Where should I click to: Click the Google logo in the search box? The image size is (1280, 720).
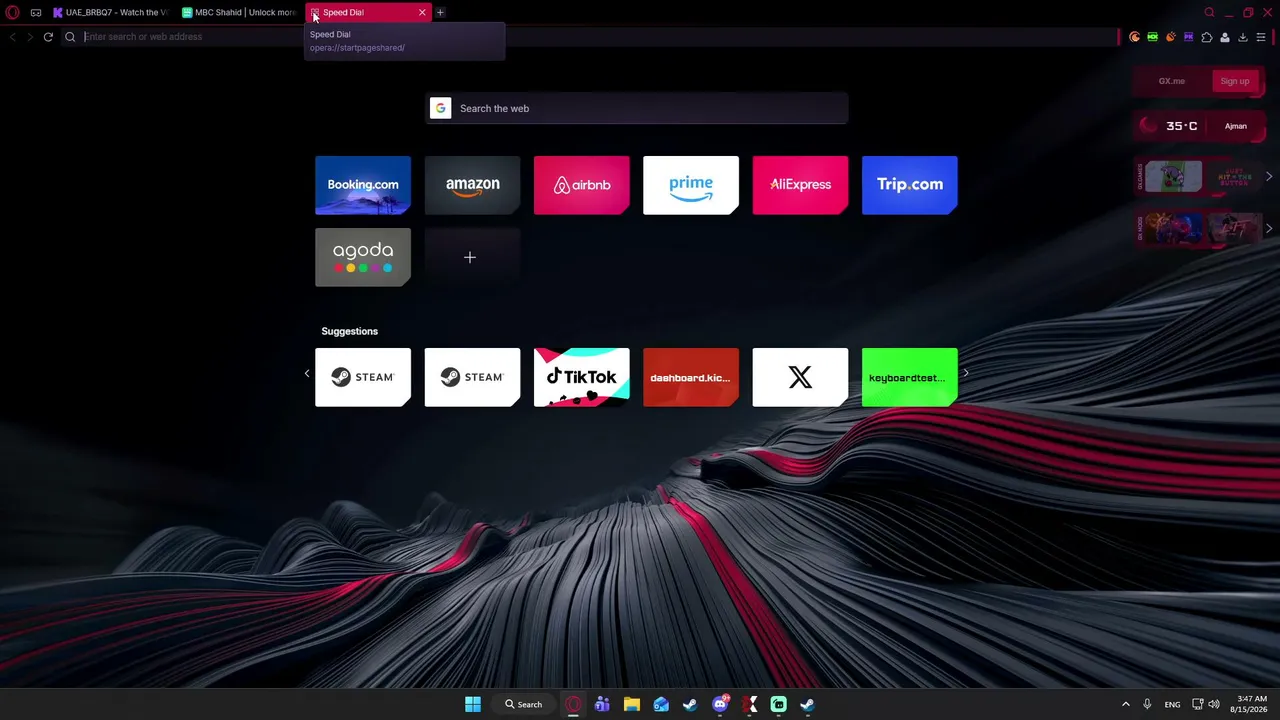point(440,108)
